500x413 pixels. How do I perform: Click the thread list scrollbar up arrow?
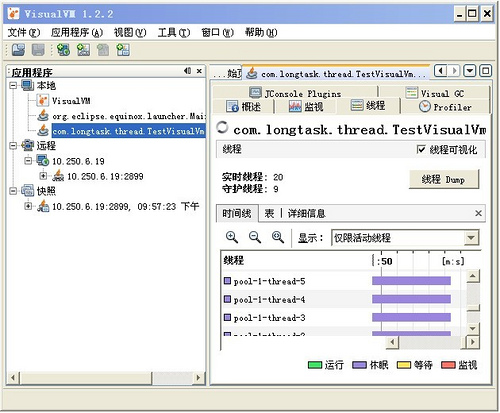tap(473, 276)
